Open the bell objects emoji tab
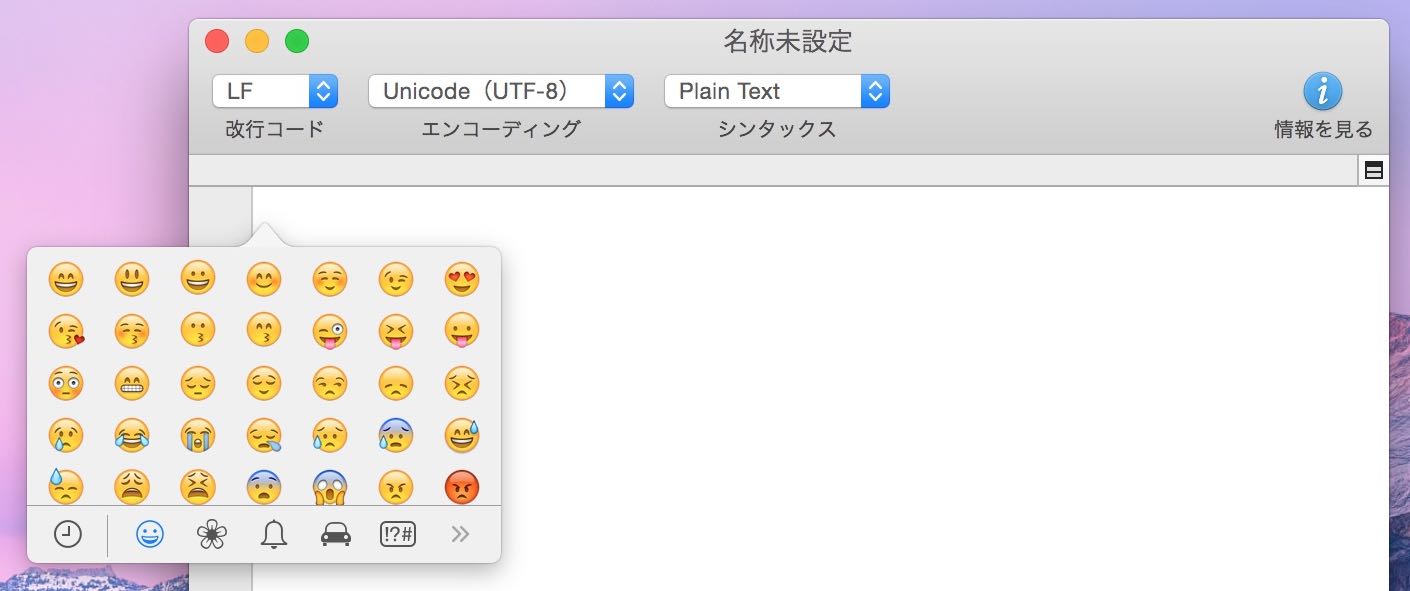 [273, 535]
